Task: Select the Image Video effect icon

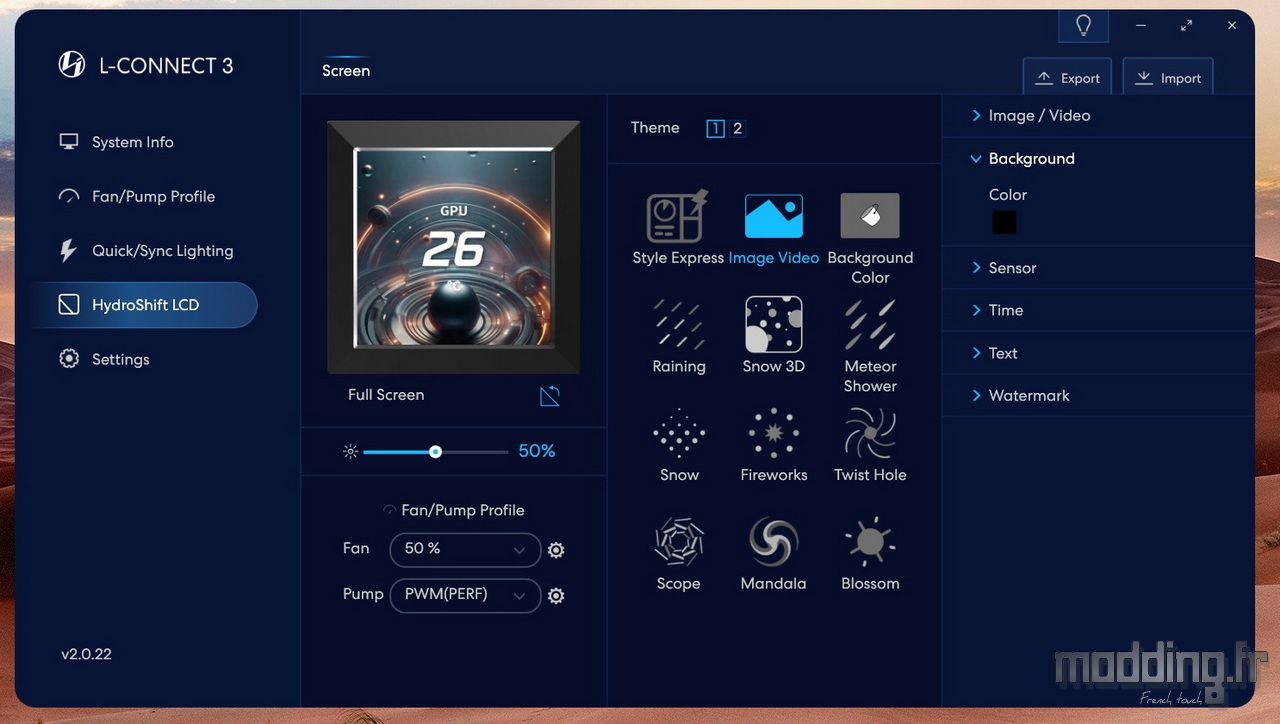Action: point(773,216)
